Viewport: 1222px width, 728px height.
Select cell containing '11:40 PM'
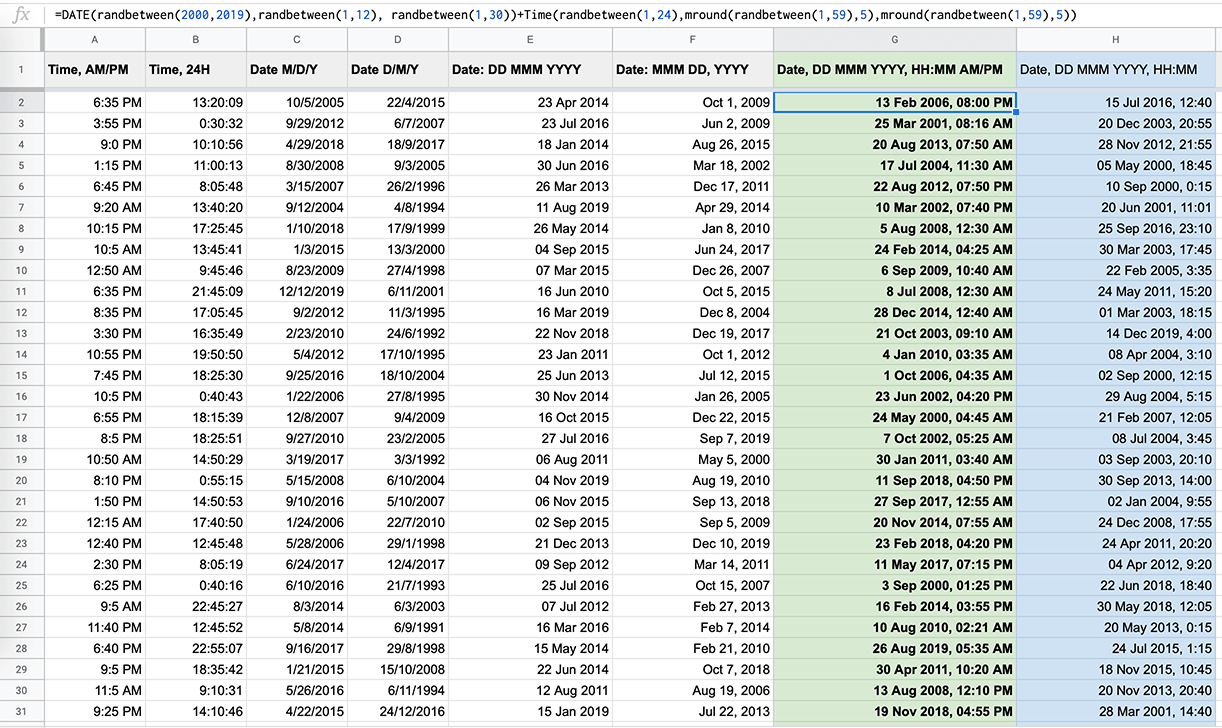click(95, 627)
